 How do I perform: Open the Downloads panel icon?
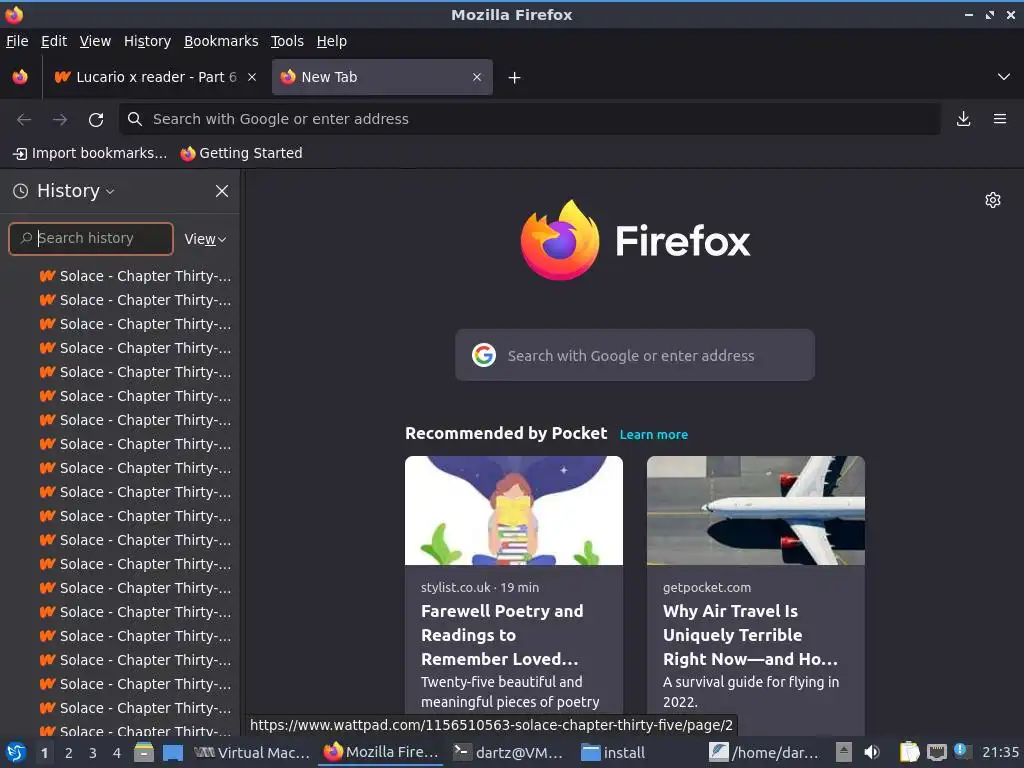click(963, 119)
